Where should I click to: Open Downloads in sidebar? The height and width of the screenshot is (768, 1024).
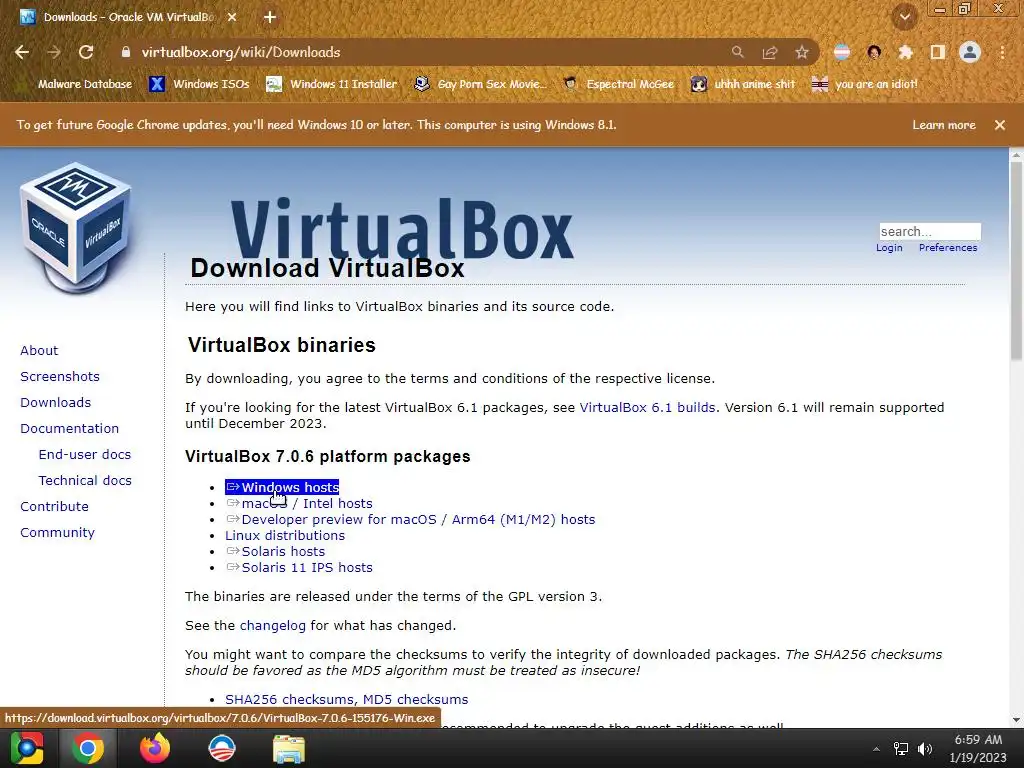click(x=56, y=403)
